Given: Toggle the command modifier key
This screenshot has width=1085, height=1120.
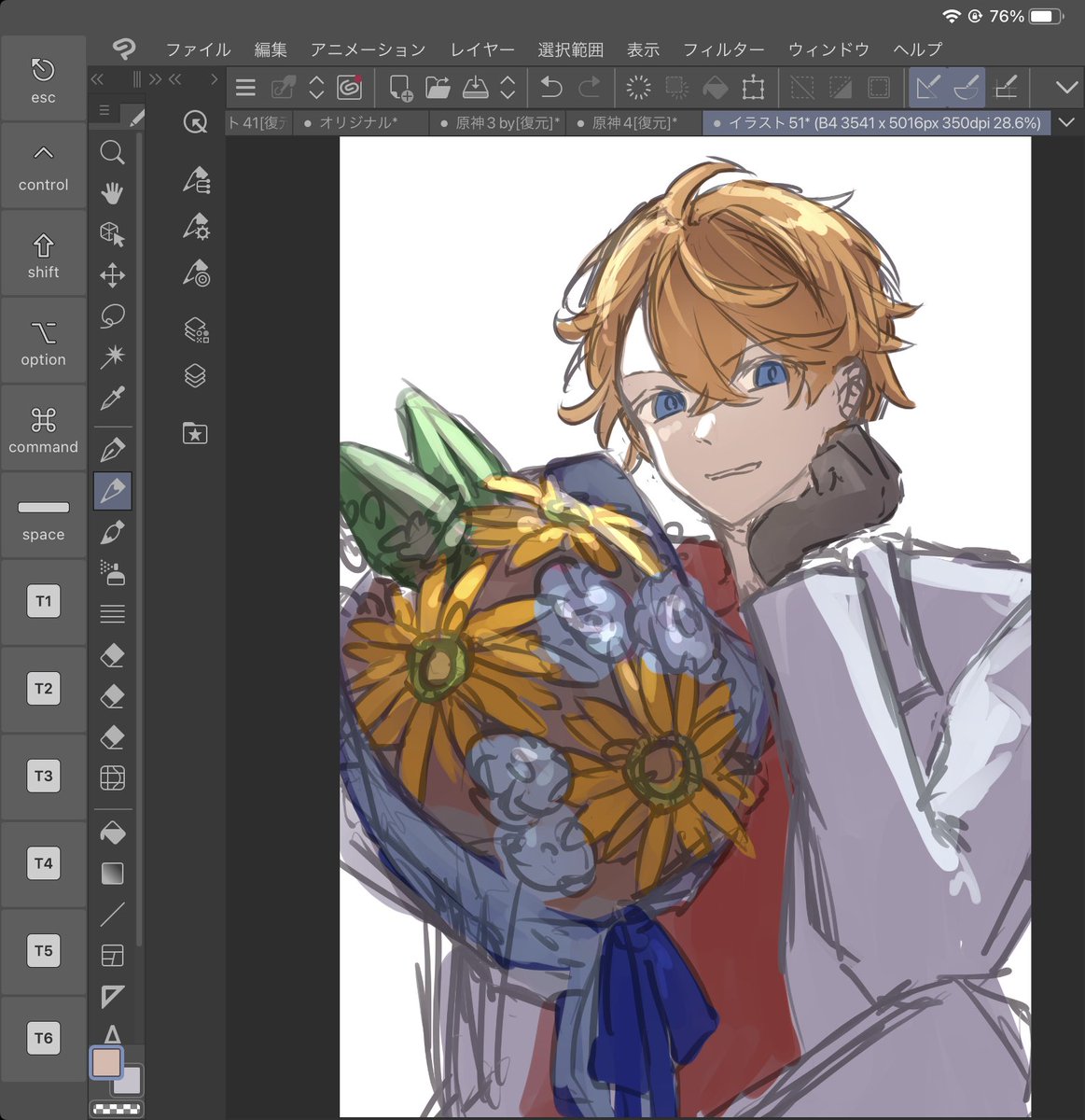Looking at the screenshot, I should [44, 428].
